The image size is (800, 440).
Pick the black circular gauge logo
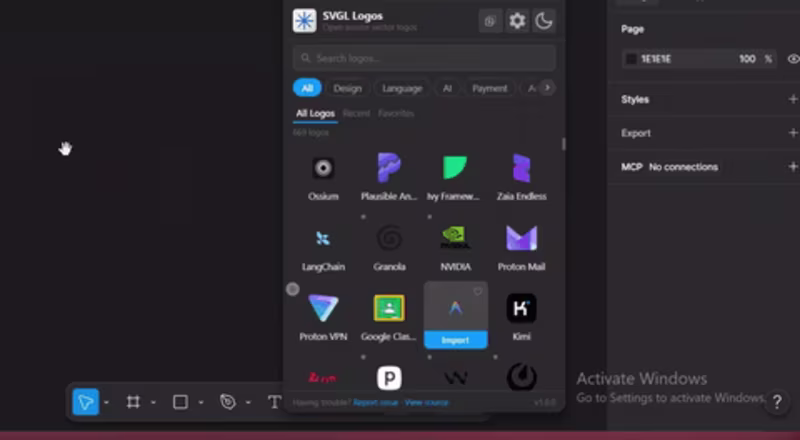point(521,378)
